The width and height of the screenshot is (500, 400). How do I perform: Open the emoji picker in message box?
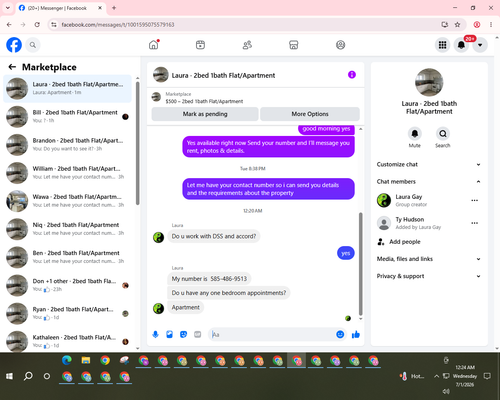coord(340,334)
